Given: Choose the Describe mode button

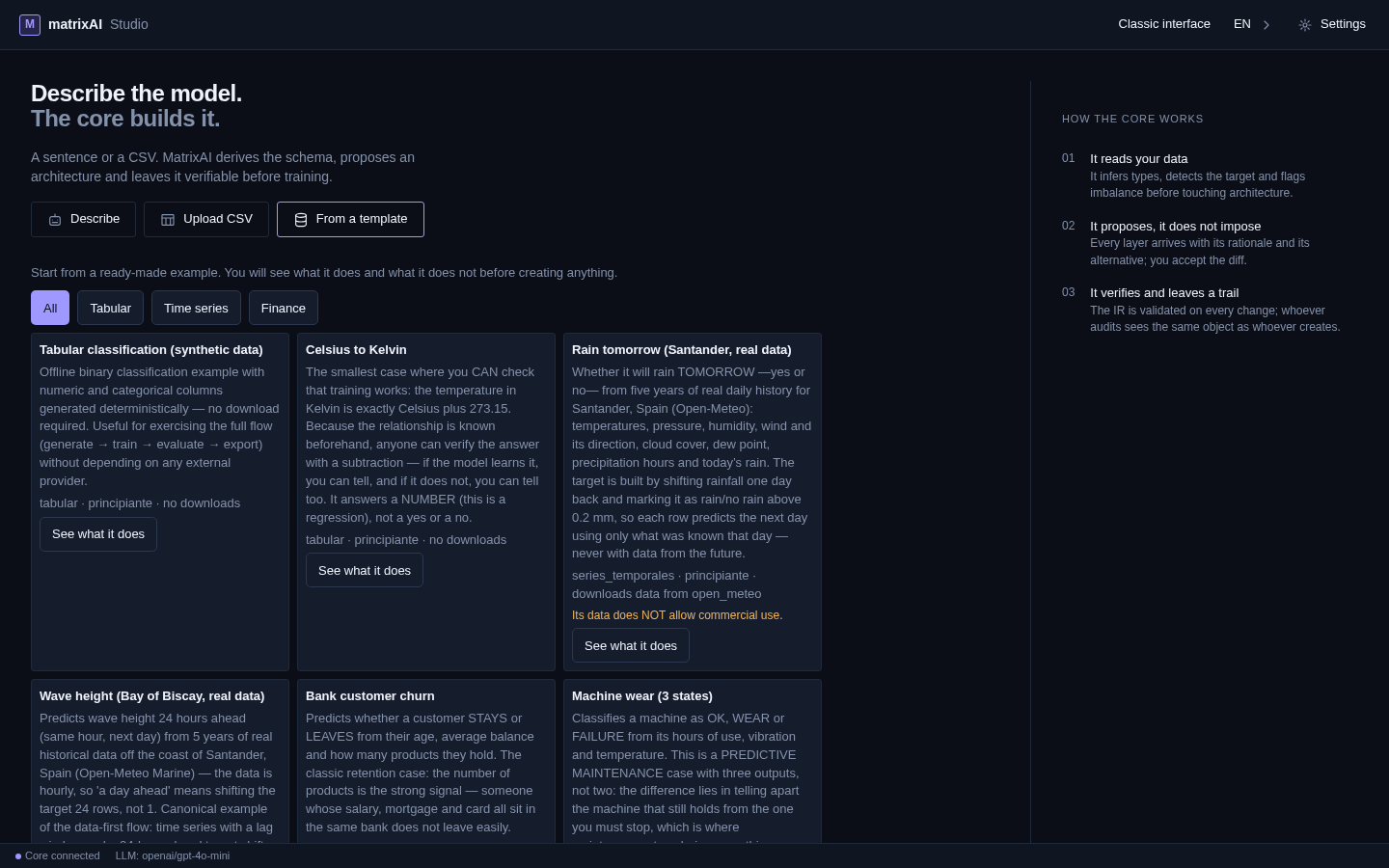Looking at the screenshot, I should coord(83,219).
